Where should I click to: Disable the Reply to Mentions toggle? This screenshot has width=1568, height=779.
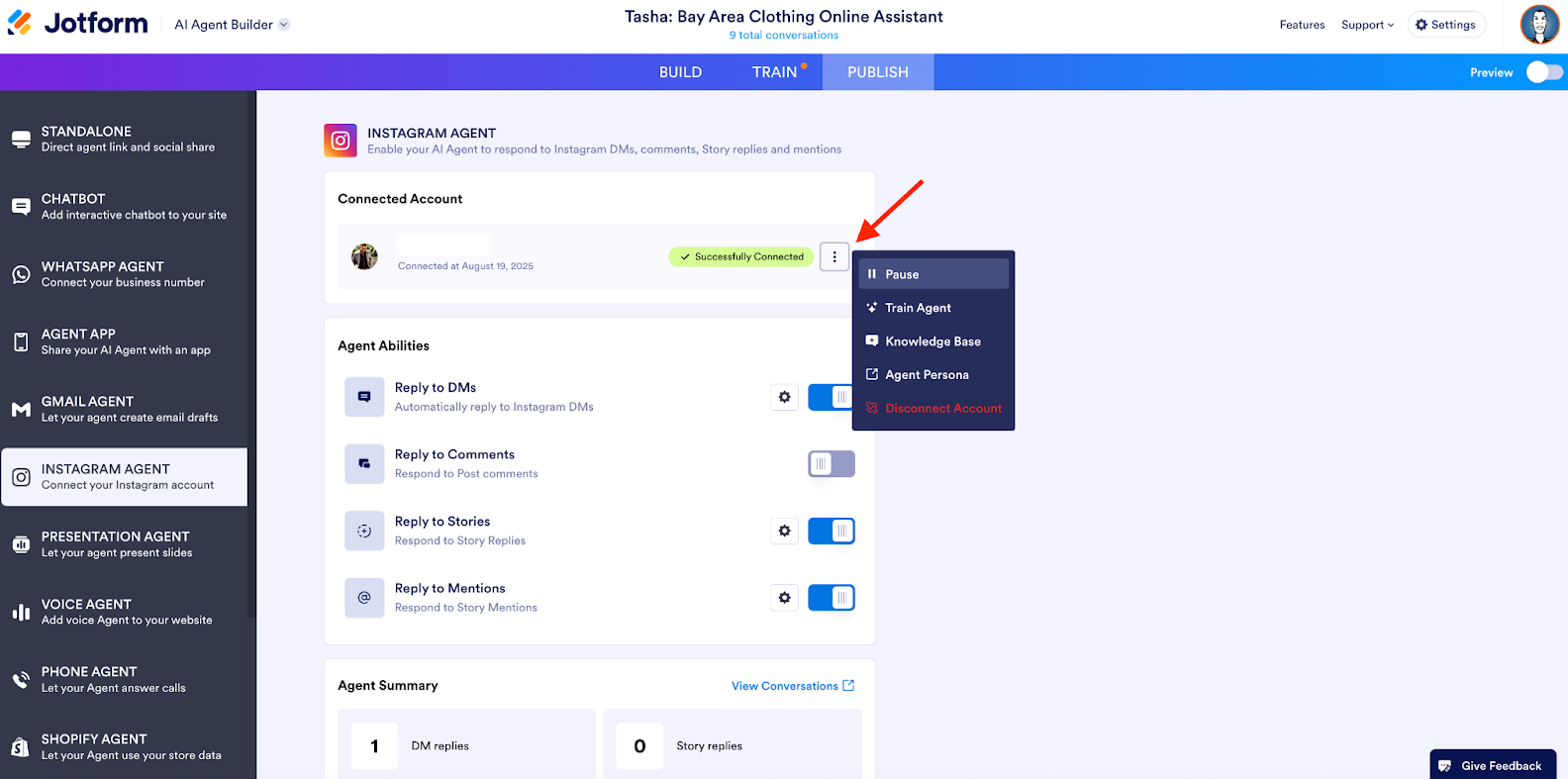832,598
